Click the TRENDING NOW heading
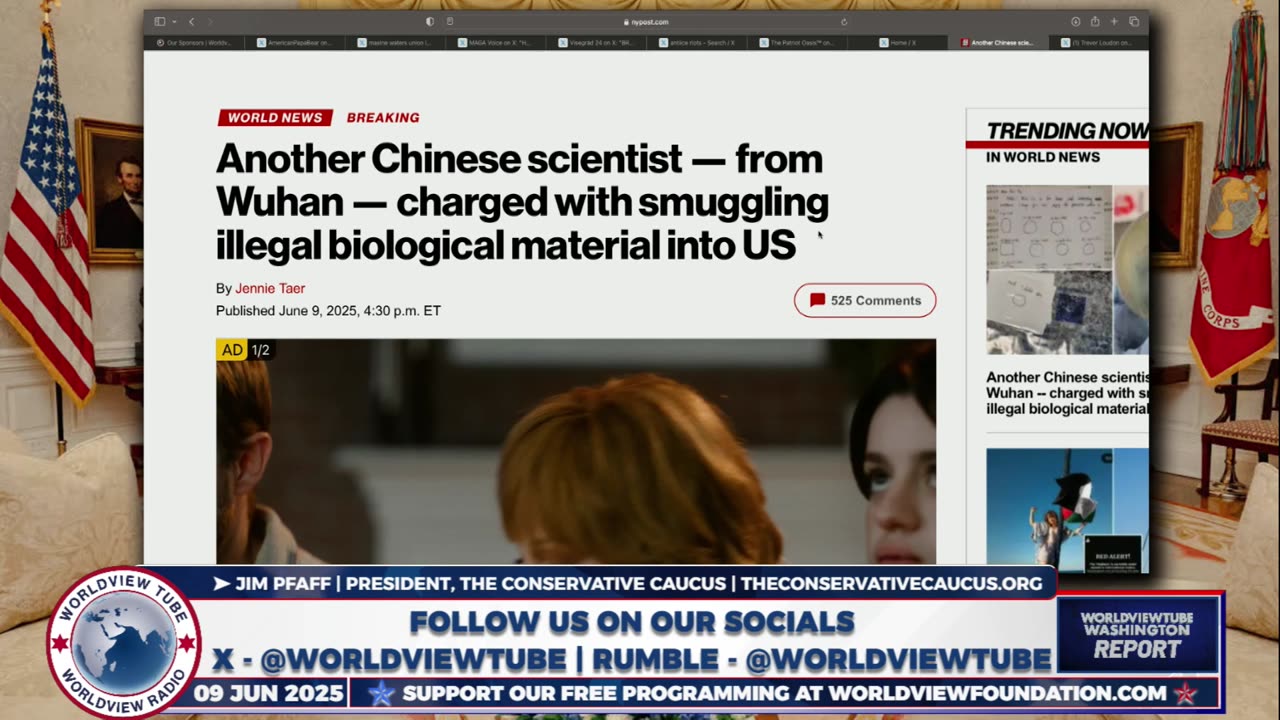Viewport: 1280px width, 720px height. pyautogui.click(x=1066, y=131)
